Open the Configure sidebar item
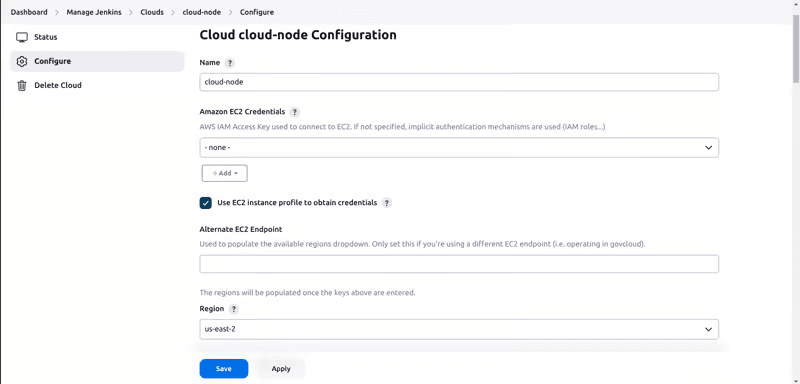 click(97, 61)
